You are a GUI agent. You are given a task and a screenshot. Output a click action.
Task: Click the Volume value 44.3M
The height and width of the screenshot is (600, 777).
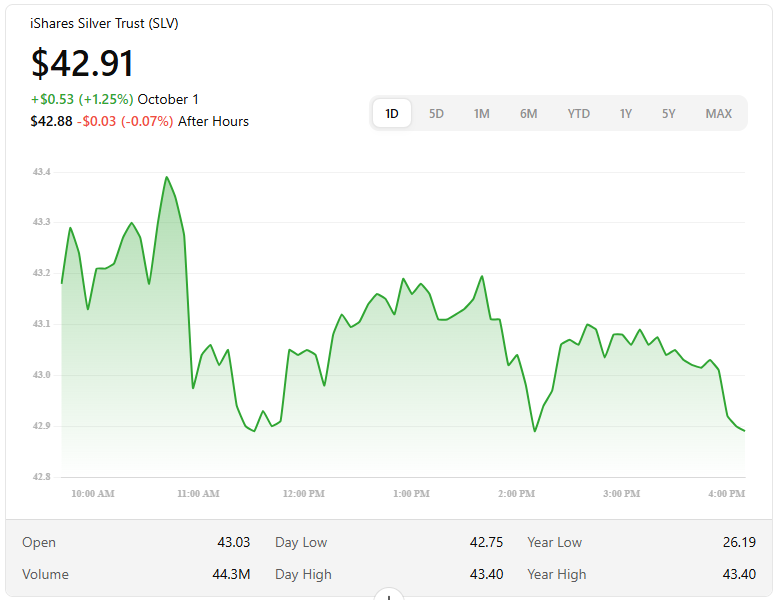click(231, 574)
